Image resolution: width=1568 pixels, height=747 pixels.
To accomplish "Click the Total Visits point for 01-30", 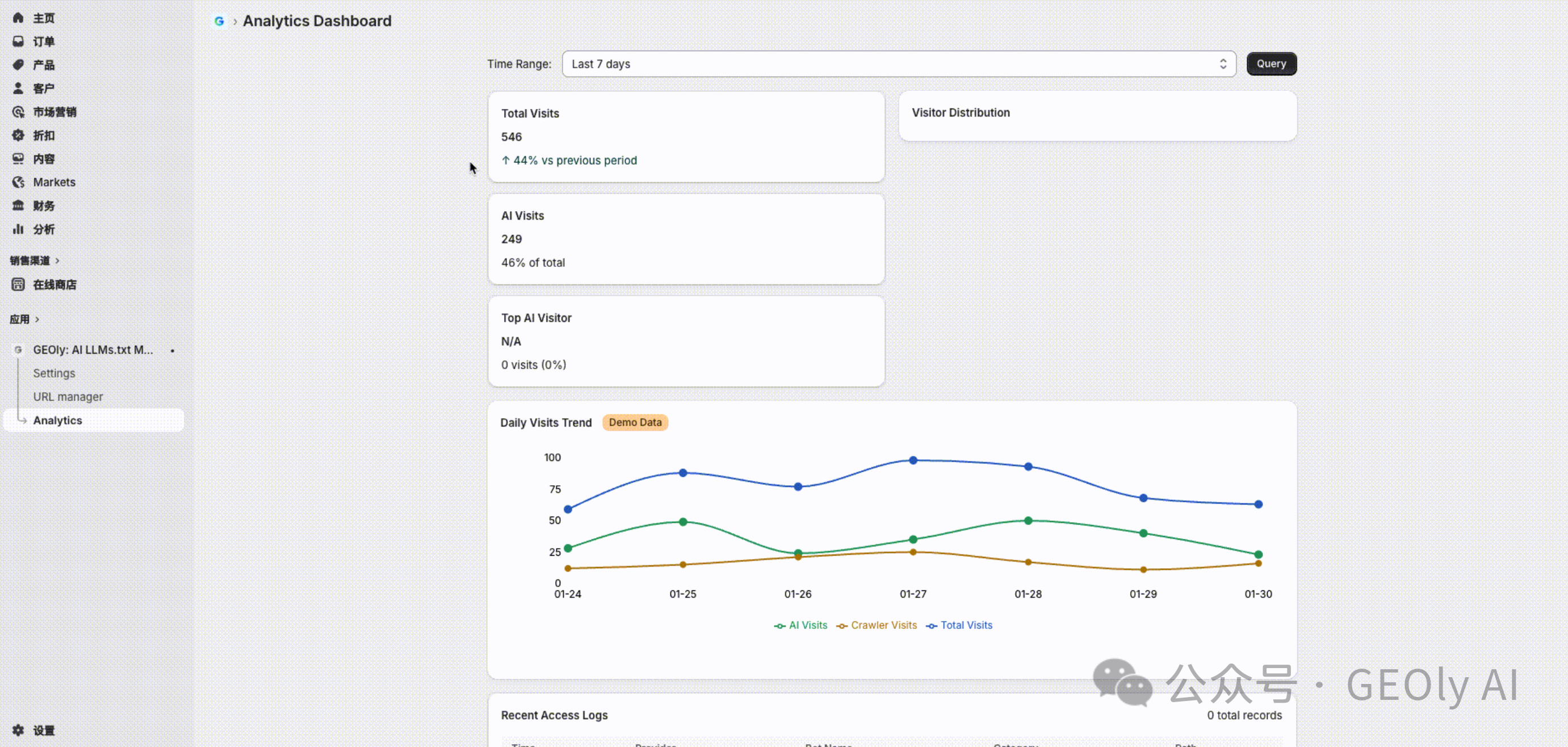I will [1258, 504].
